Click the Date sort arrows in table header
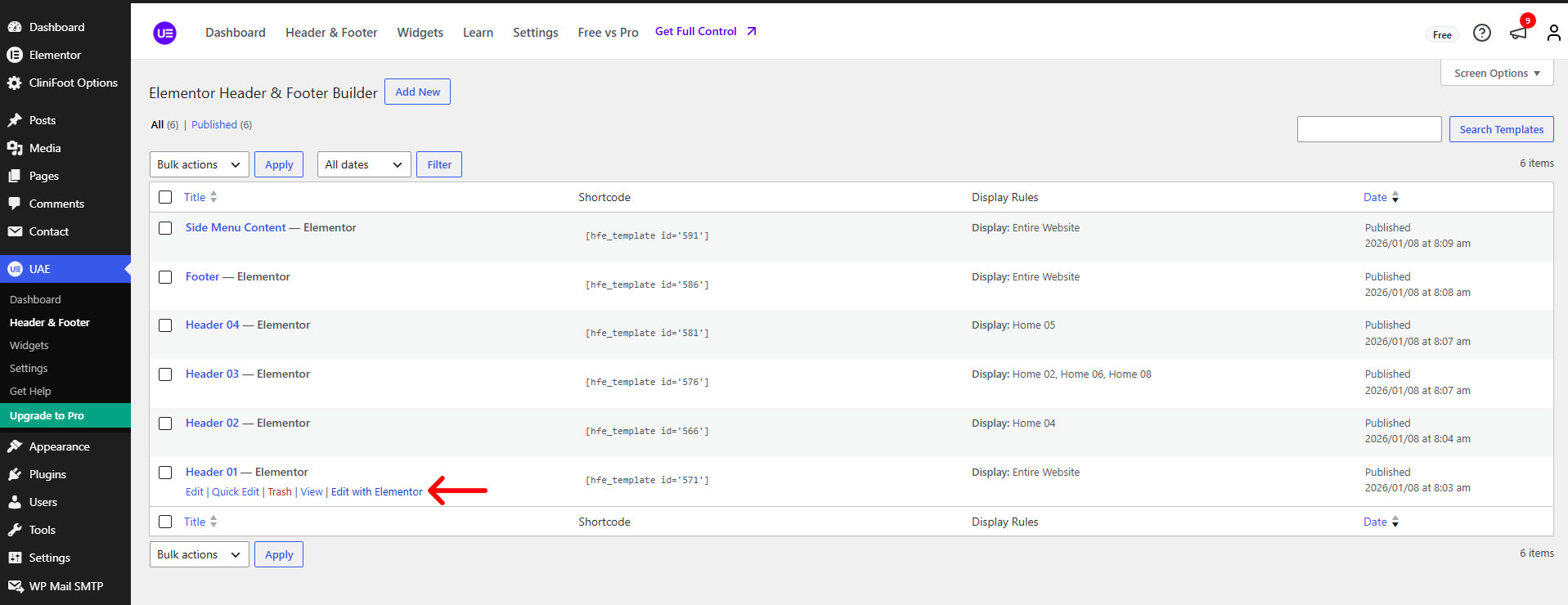The height and width of the screenshot is (605, 1568). [1395, 197]
